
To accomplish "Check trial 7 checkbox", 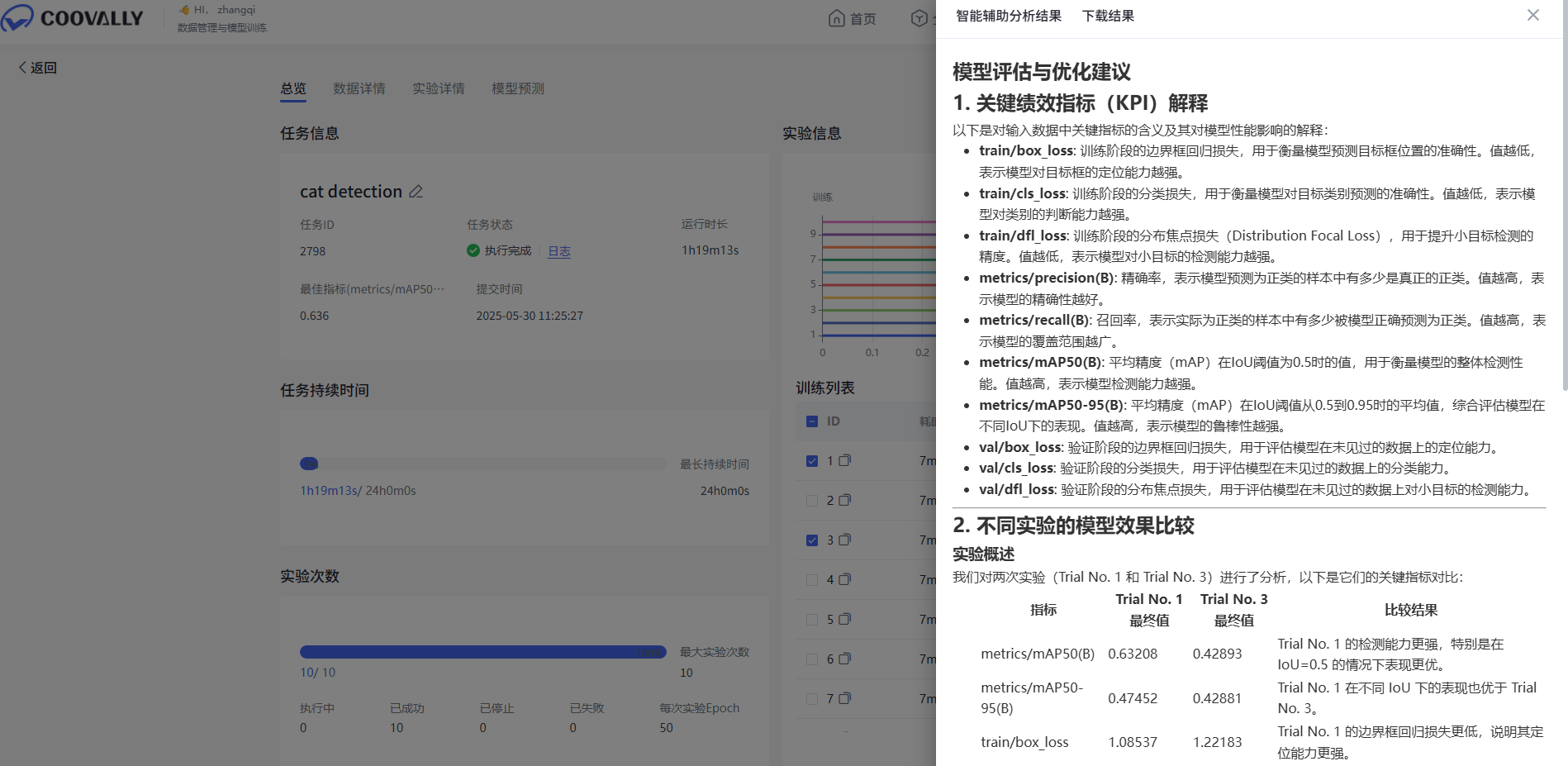I will (812, 699).
